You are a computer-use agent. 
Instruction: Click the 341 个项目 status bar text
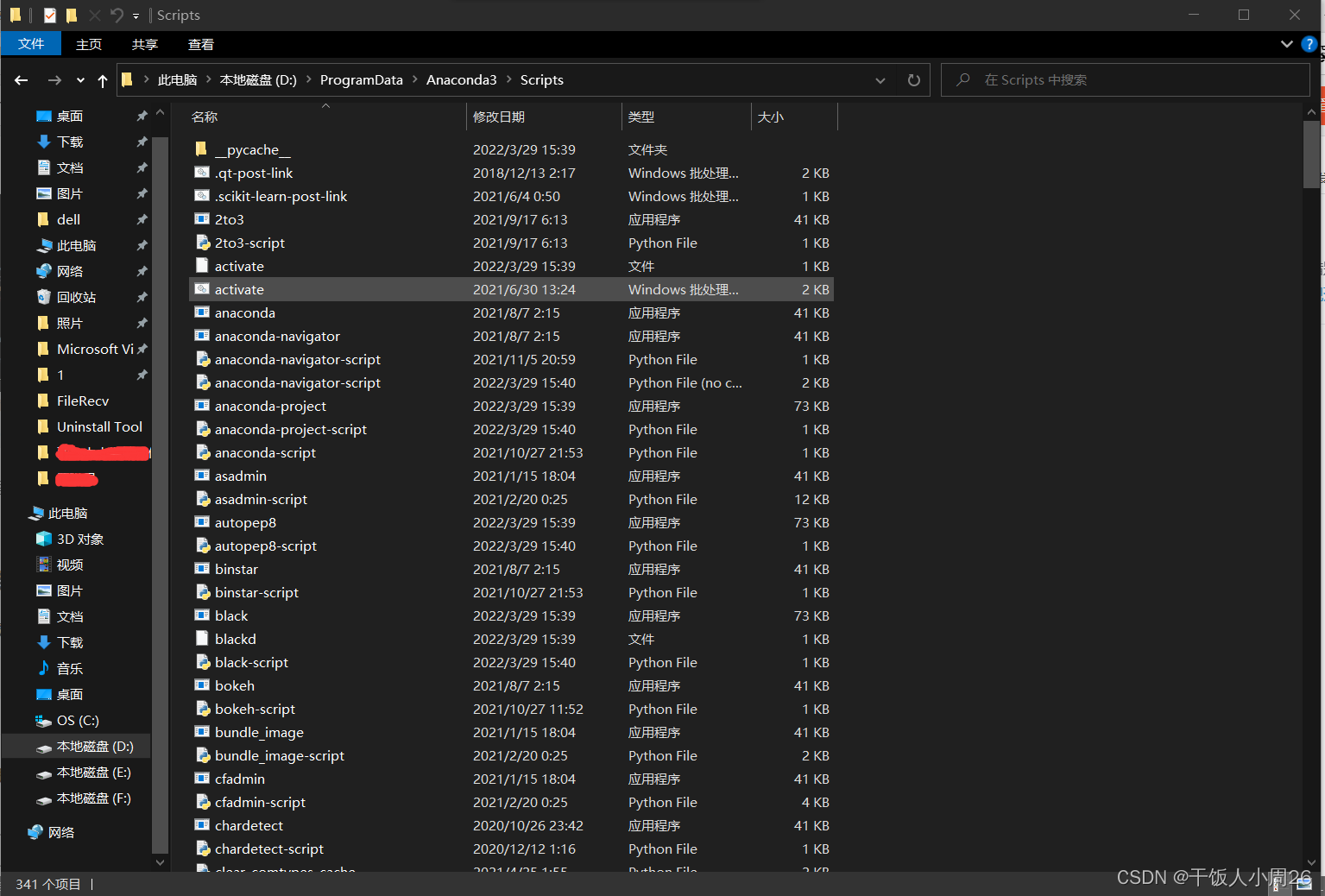[48, 884]
